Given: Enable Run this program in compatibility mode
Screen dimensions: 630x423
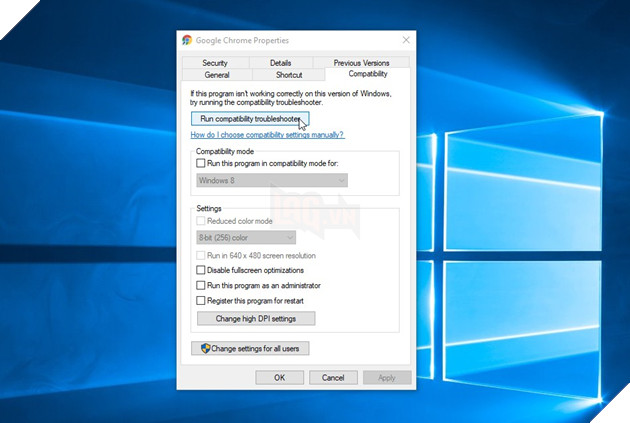Looking at the screenshot, I should coord(200,163).
